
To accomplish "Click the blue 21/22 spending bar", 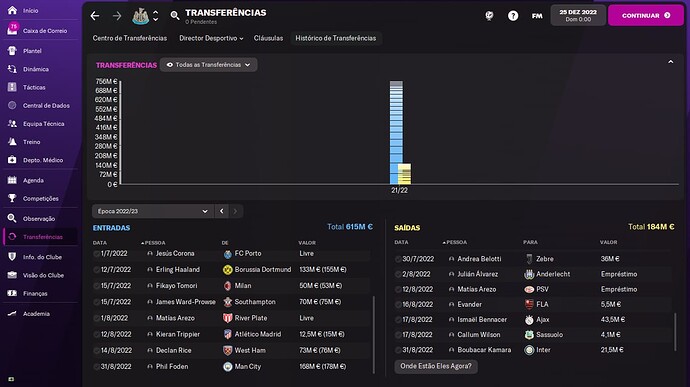I will point(396,132).
